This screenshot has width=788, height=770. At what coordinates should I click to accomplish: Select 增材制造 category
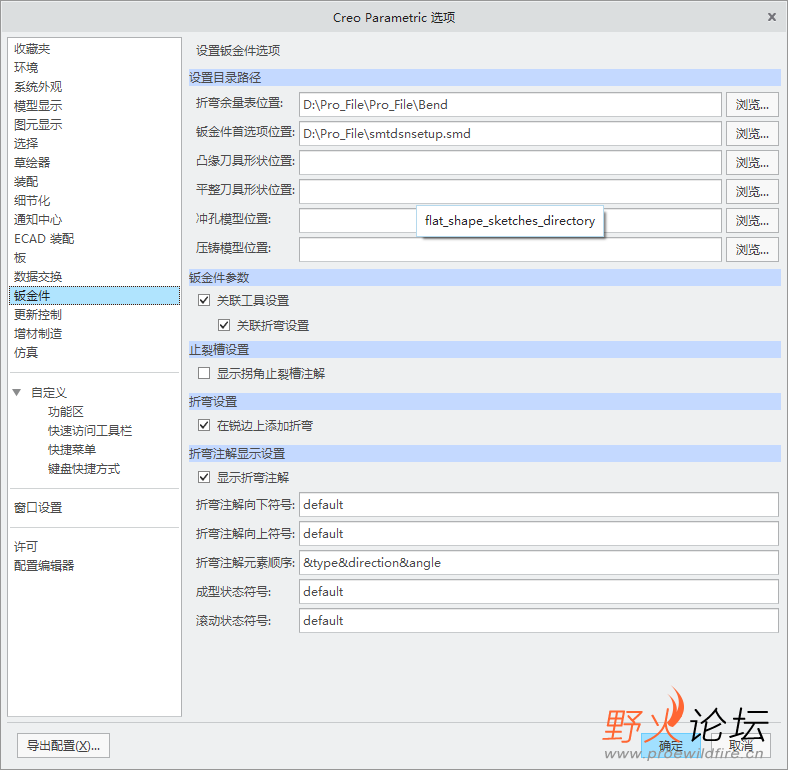38,334
